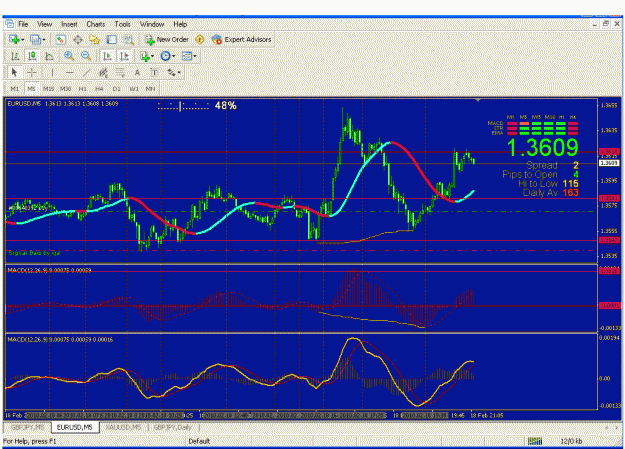
Task: Select the Fibonacci retracement tool
Action: (120, 73)
